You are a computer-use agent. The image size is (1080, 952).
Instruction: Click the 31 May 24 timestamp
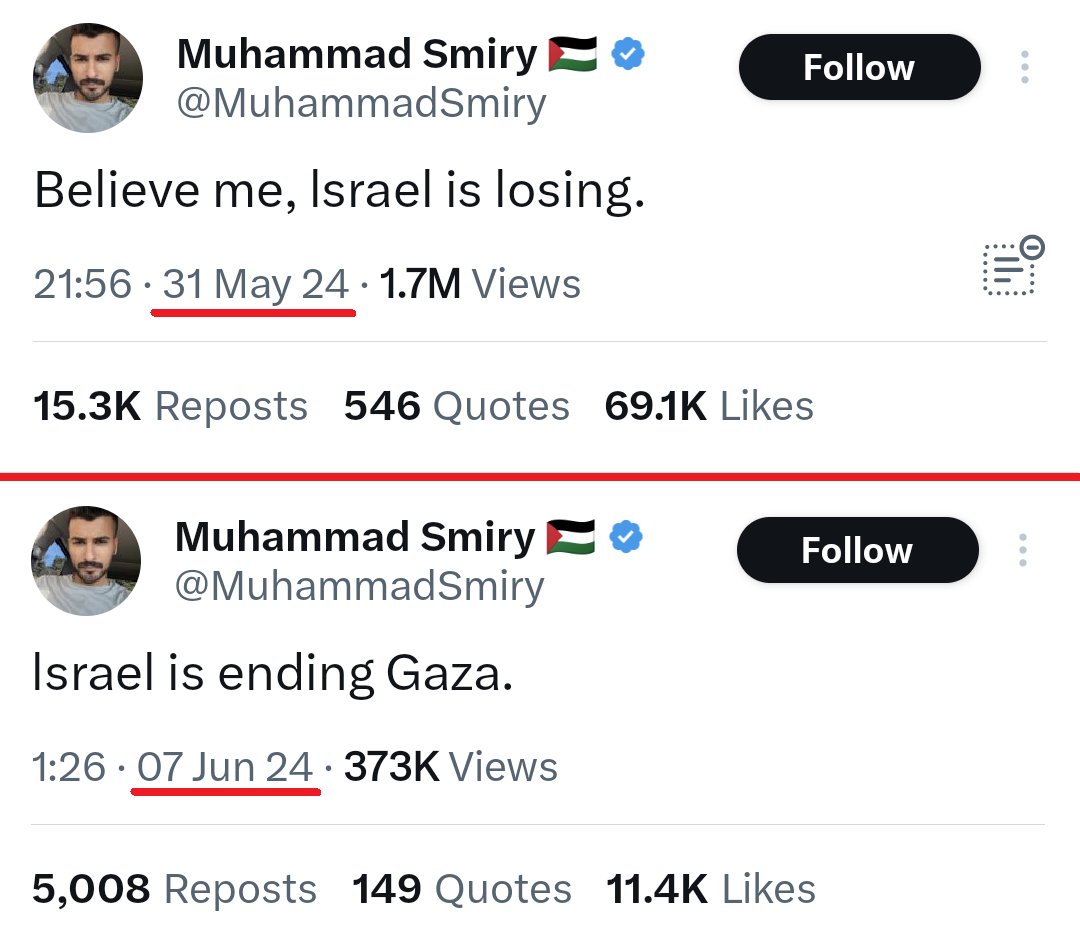256,284
